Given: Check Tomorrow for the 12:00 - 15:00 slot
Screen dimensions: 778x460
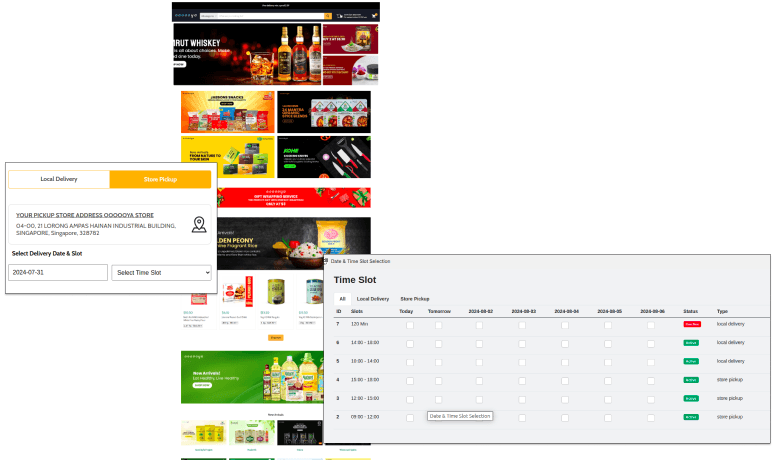Looking at the screenshot, I should click(x=439, y=399).
